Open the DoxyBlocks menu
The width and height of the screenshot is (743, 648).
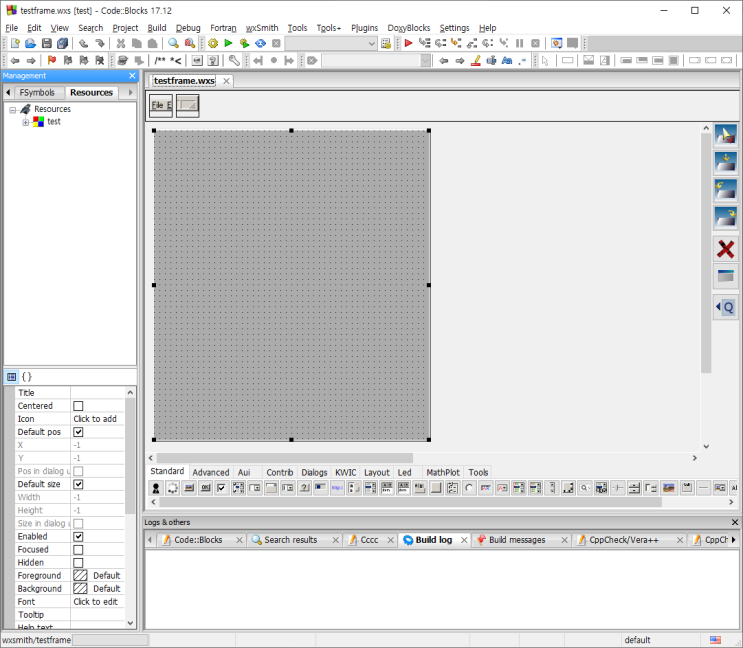(408, 28)
